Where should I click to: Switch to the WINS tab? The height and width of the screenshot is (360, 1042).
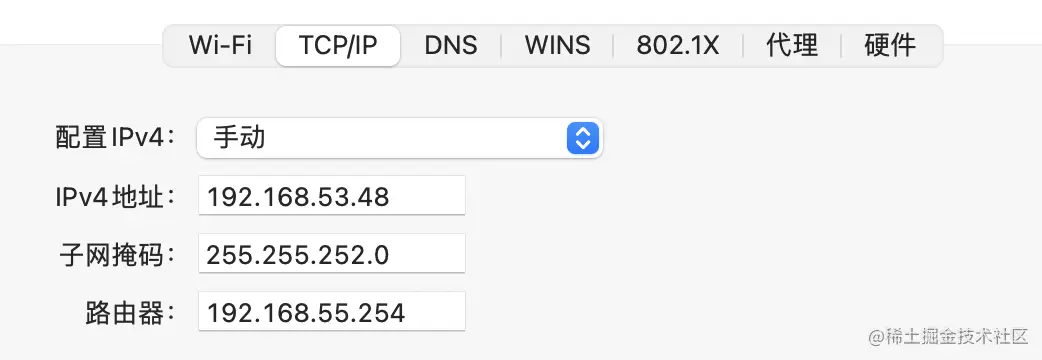(x=557, y=46)
